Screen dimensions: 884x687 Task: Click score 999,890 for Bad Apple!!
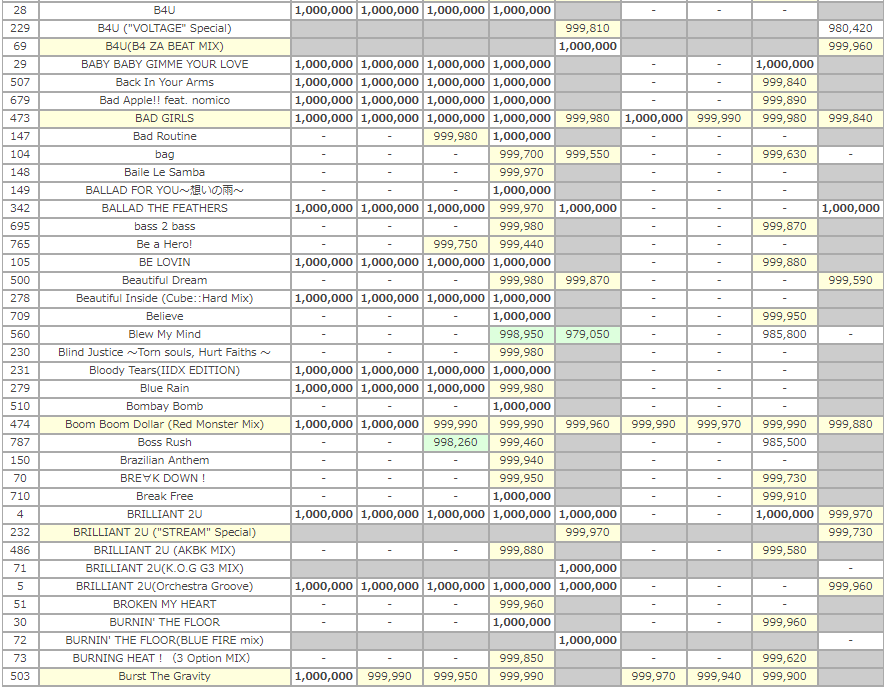click(x=784, y=100)
